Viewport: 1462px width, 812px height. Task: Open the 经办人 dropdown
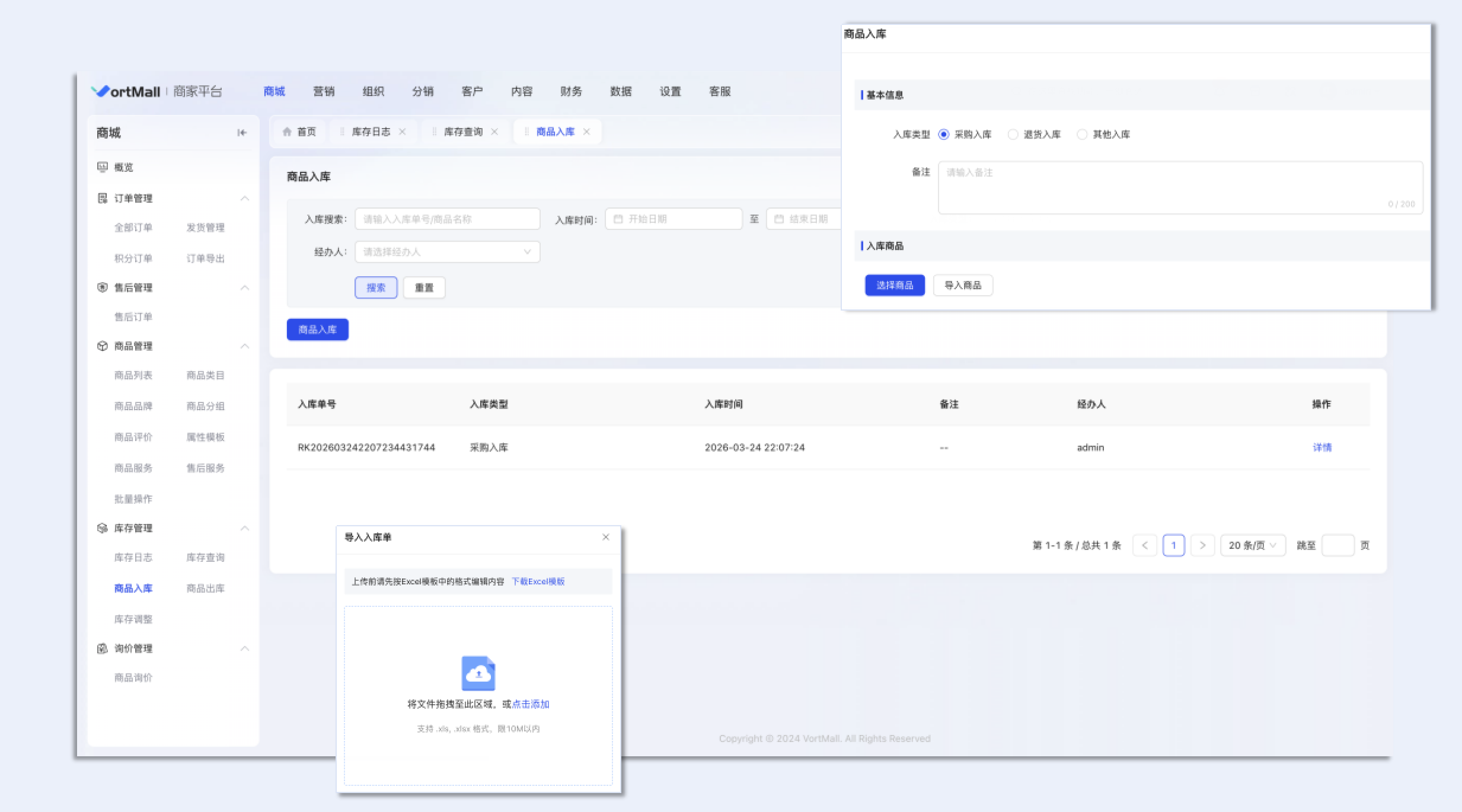tap(447, 252)
